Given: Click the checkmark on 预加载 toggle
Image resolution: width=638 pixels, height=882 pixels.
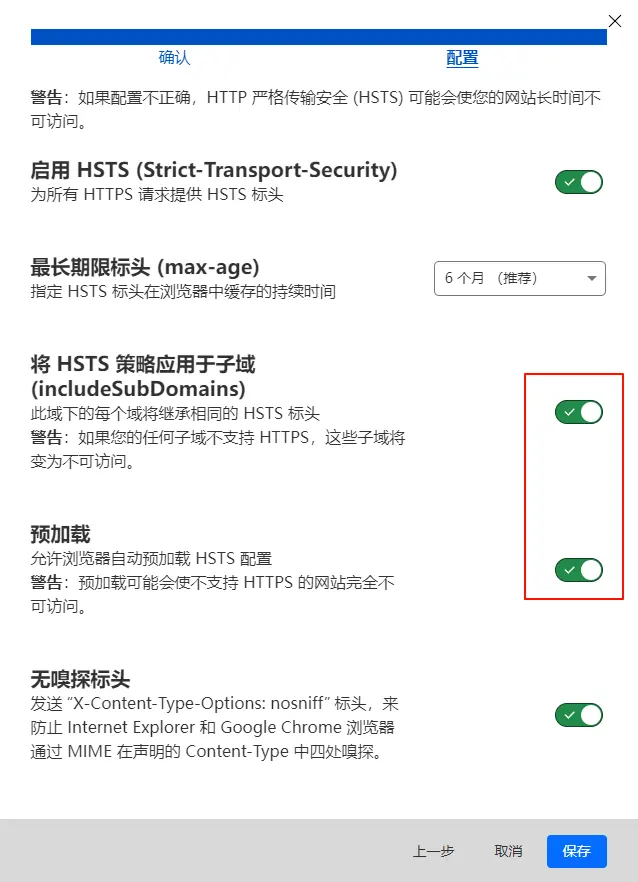Looking at the screenshot, I should [569, 570].
